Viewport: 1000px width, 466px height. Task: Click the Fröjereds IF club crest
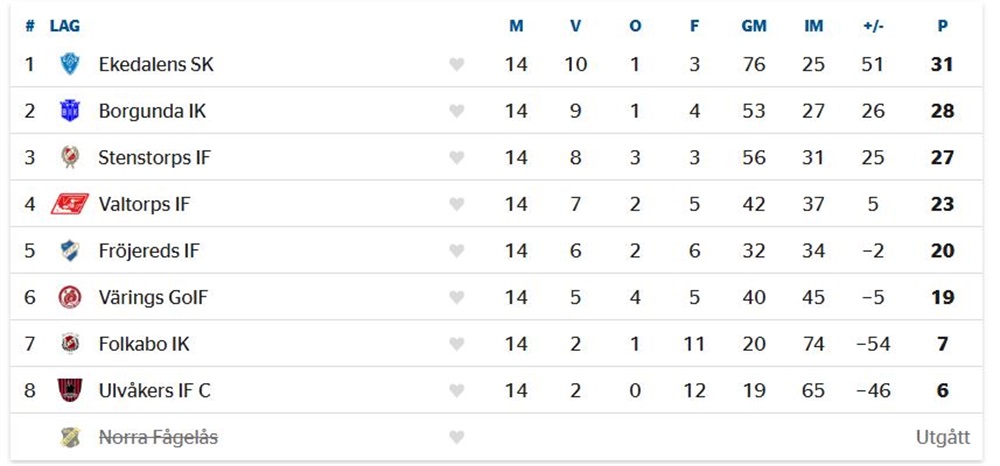coord(70,251)
